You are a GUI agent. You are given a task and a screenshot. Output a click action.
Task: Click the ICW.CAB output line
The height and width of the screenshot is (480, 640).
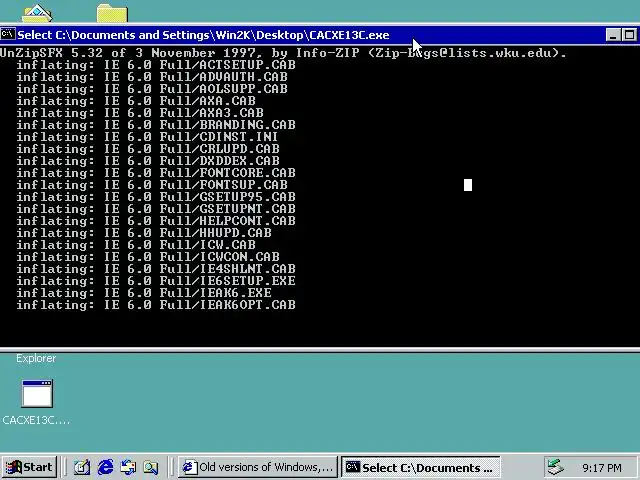click(136, 245)
